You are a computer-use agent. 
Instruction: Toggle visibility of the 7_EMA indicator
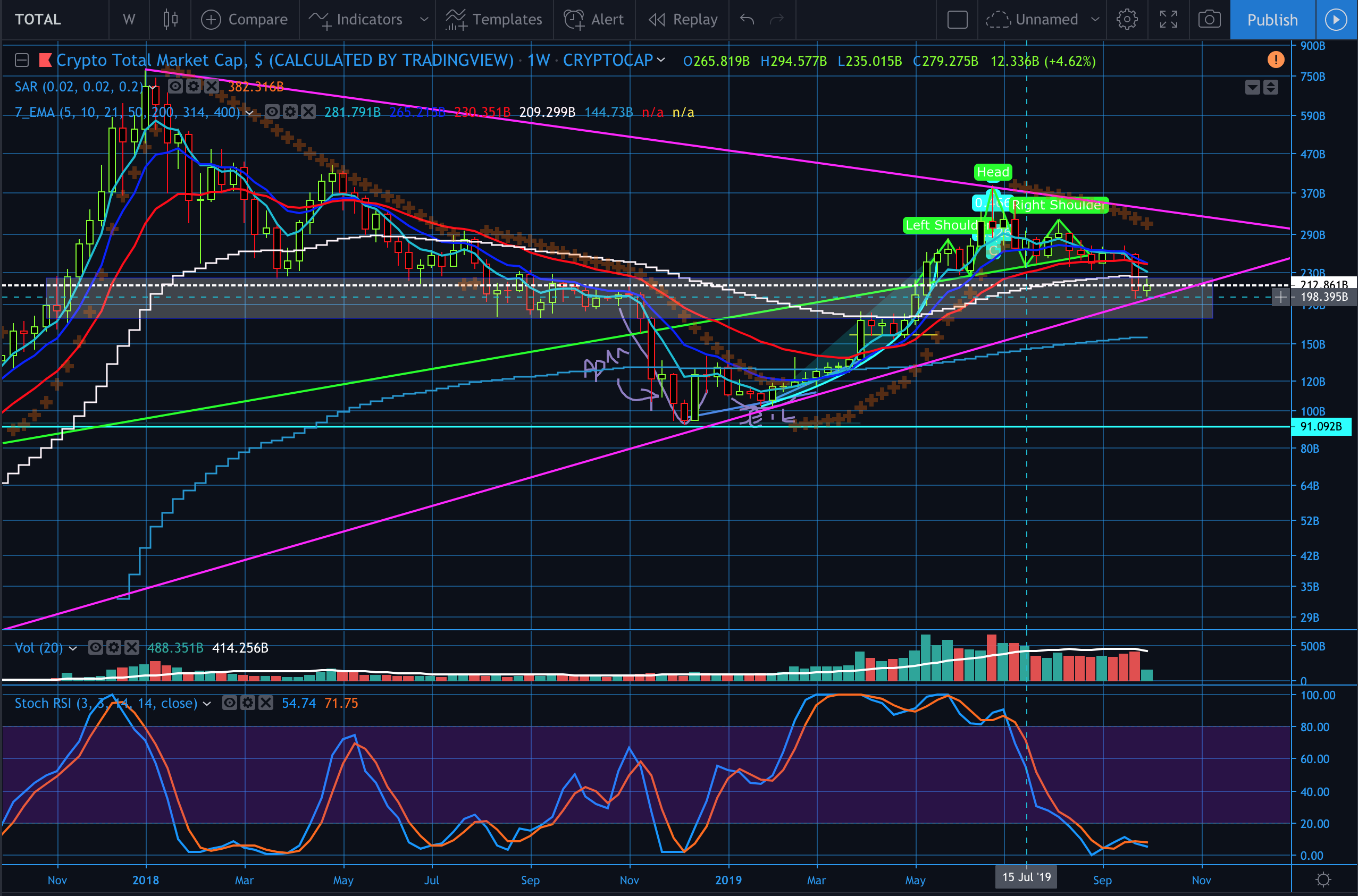(x=272, y=112)
